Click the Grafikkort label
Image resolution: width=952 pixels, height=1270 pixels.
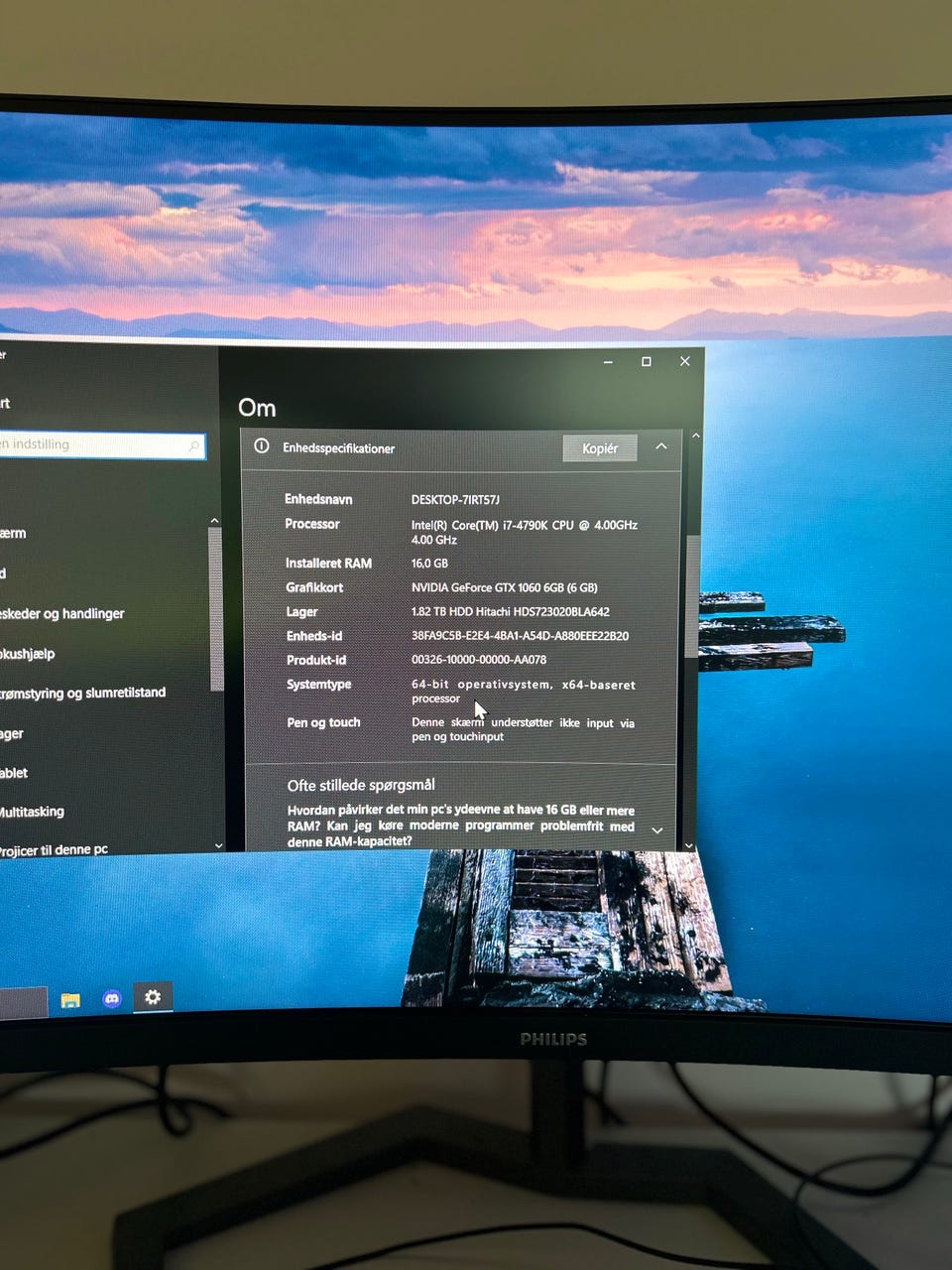pos(314,587)
